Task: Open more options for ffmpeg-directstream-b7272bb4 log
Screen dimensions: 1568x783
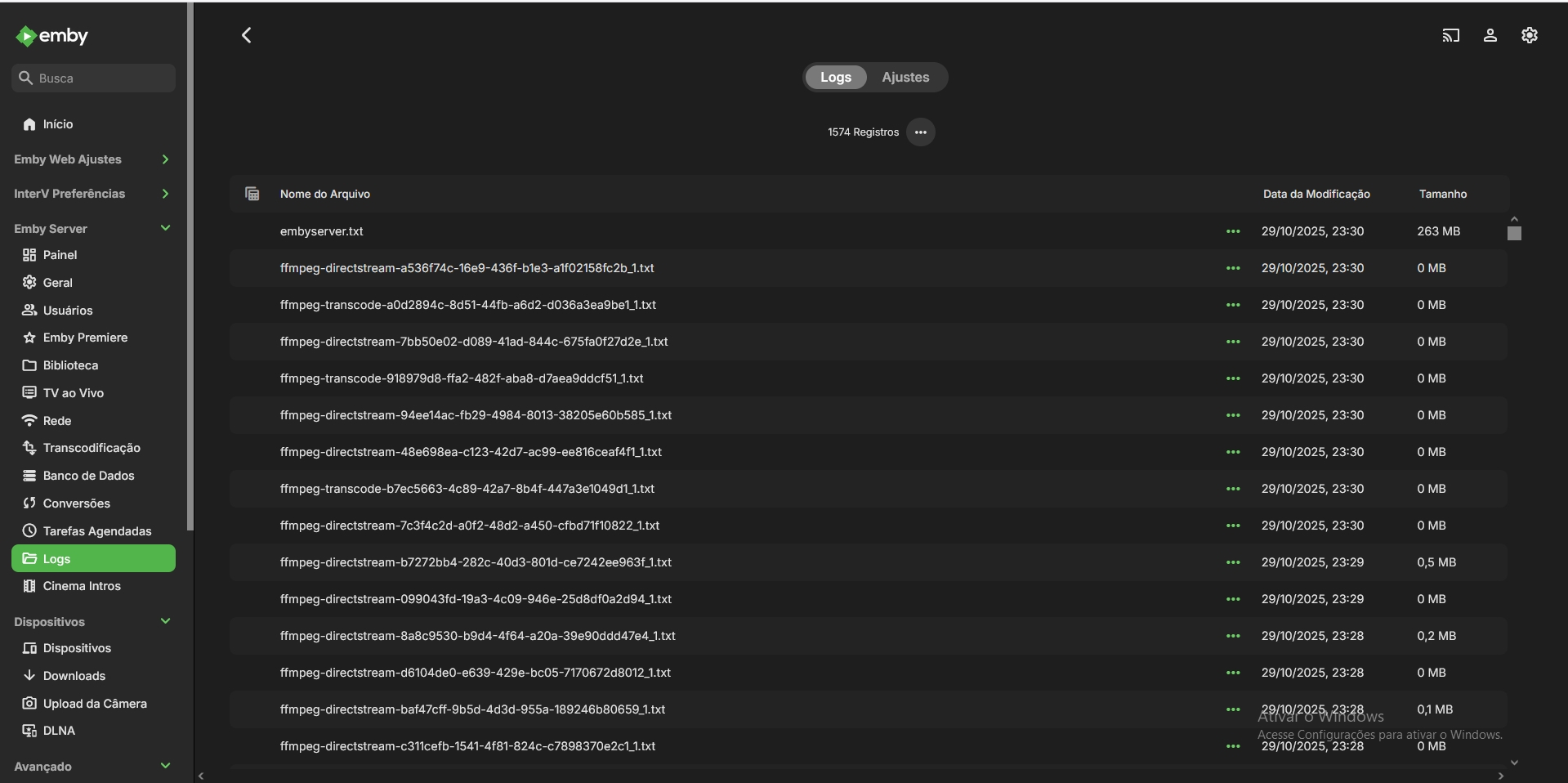Action: [x=1233, y=562]
